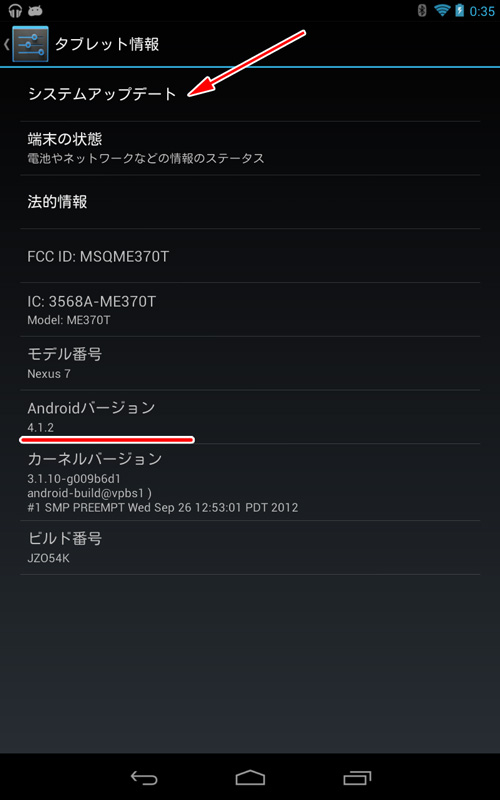Tap the clock showing 0:35
Image resolution: width=500 pixels, height=800 pixels.
(x=482, y=11)
